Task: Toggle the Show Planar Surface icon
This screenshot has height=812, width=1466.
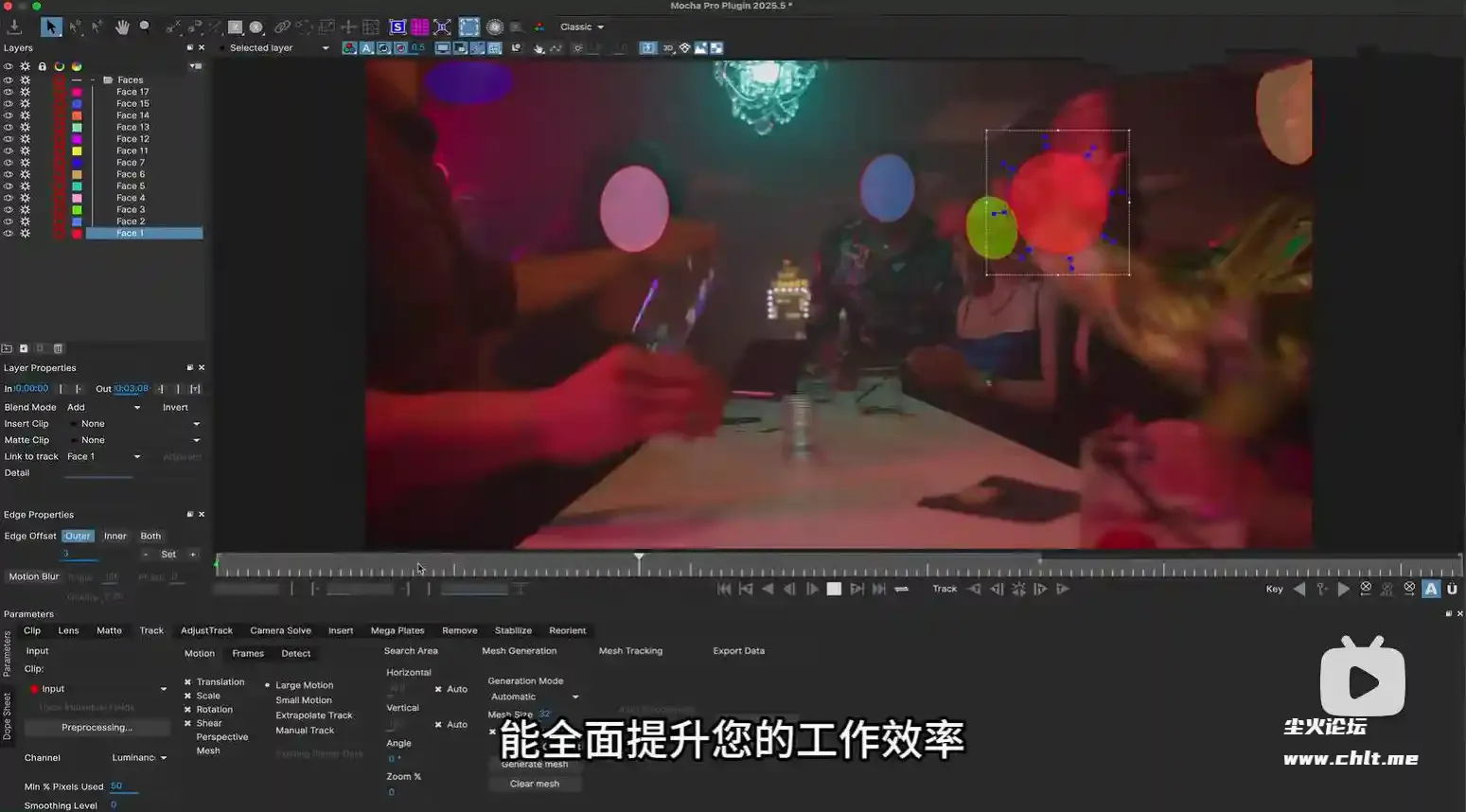Action: pos(397,26)
